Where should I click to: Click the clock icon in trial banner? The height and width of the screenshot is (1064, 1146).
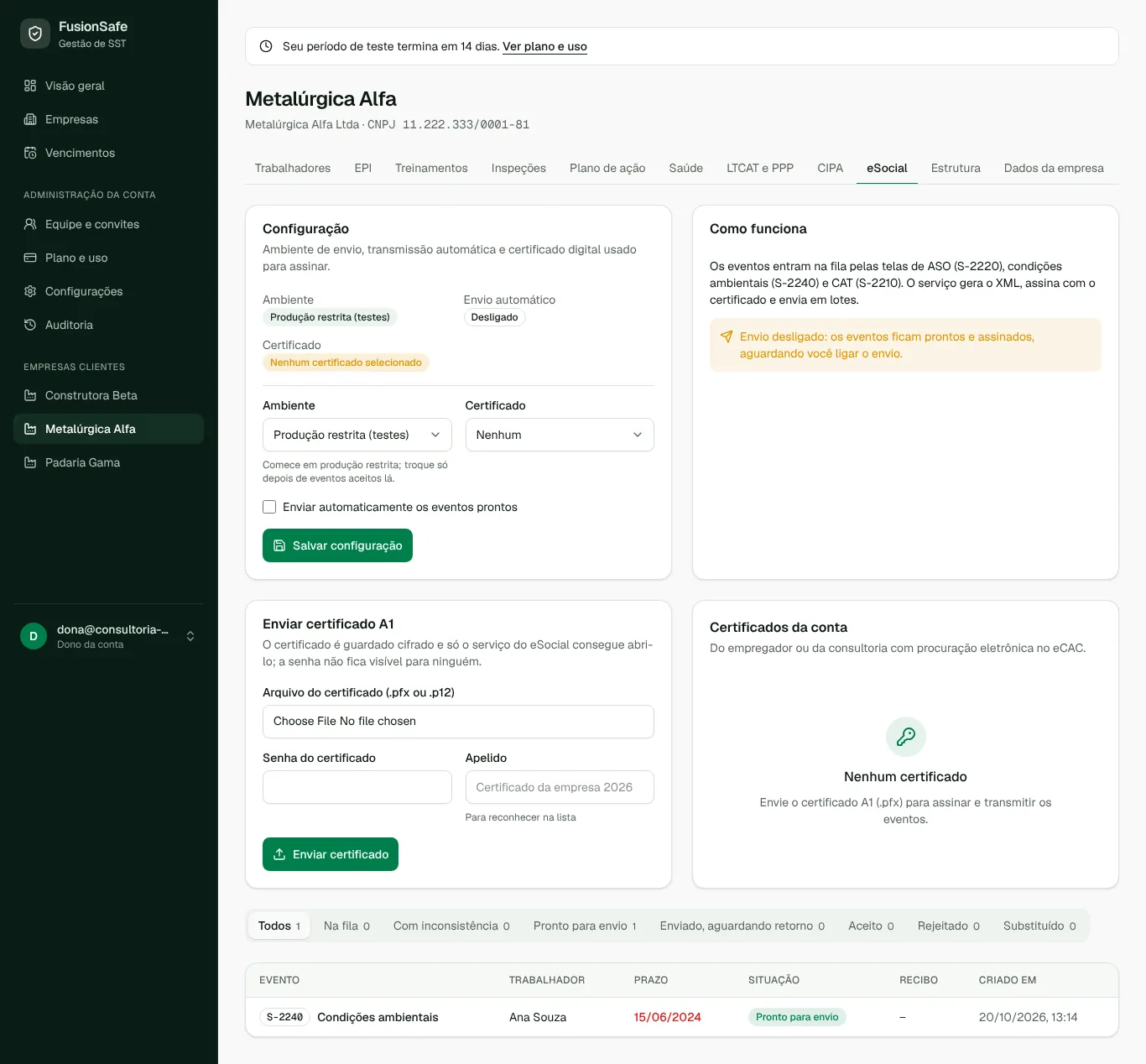[266, 46]
